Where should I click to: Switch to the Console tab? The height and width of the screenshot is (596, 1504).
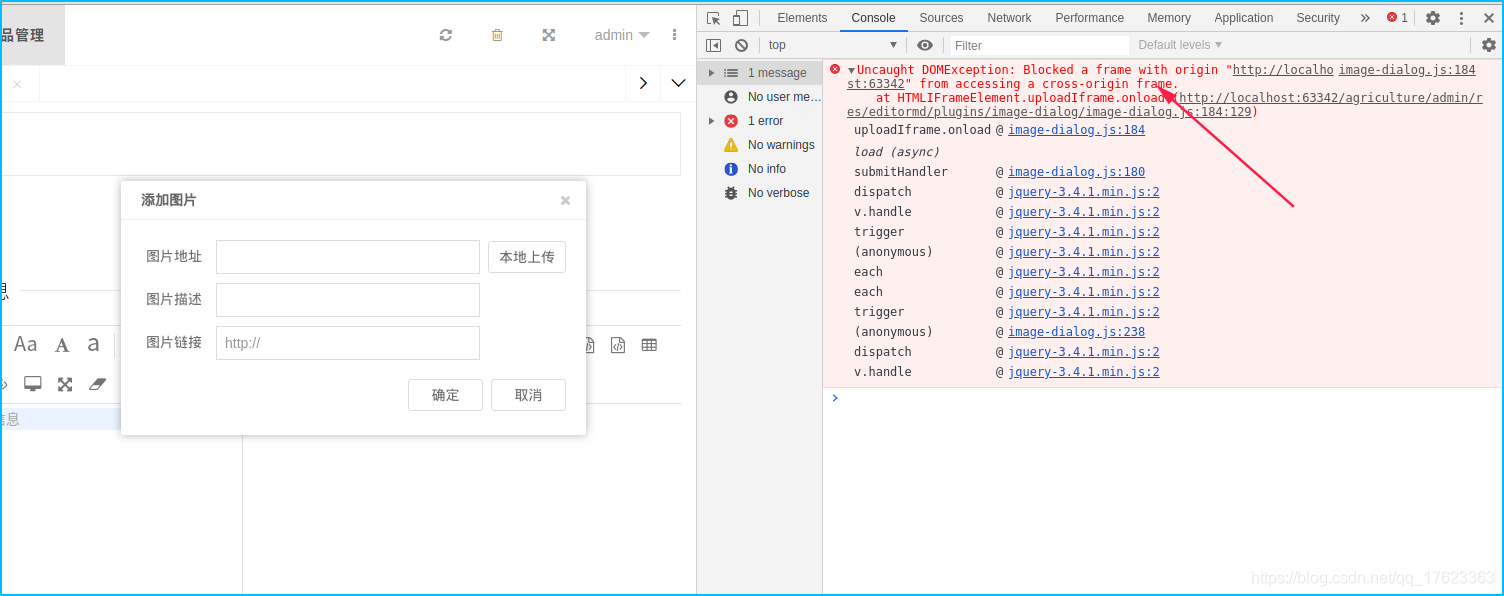[x=874, y=18]
